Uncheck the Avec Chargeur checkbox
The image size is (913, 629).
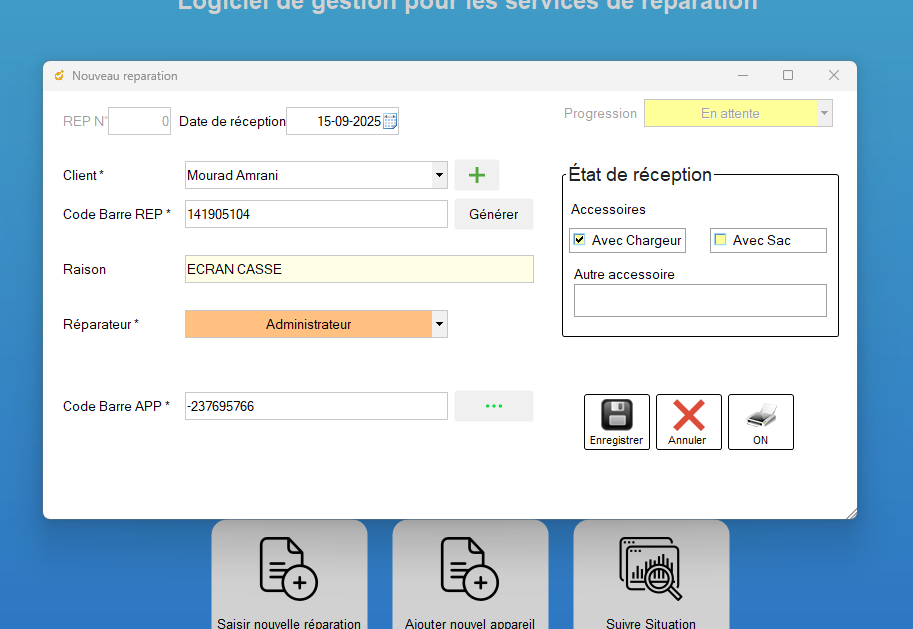pyautogui.click(x=579, y=240)
